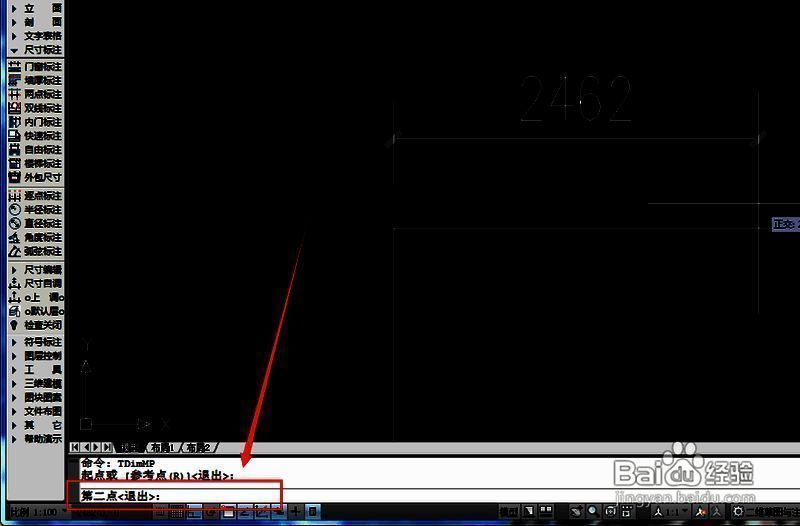The image size is (800, 526).
Task: Select the 外包尺寸 tool
Action: [x=35, y=177]
